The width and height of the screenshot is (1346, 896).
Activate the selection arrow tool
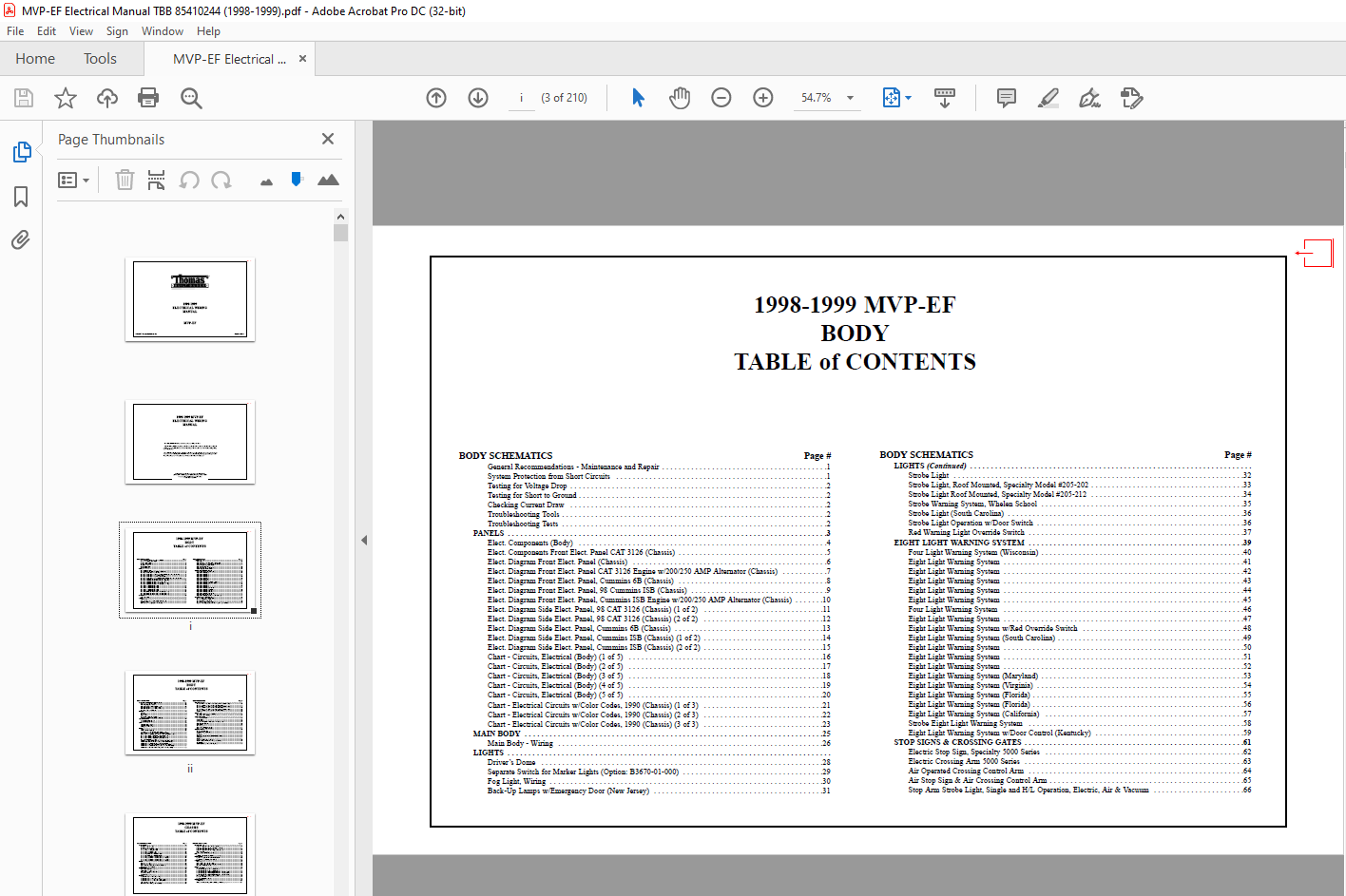coord(638,98)
